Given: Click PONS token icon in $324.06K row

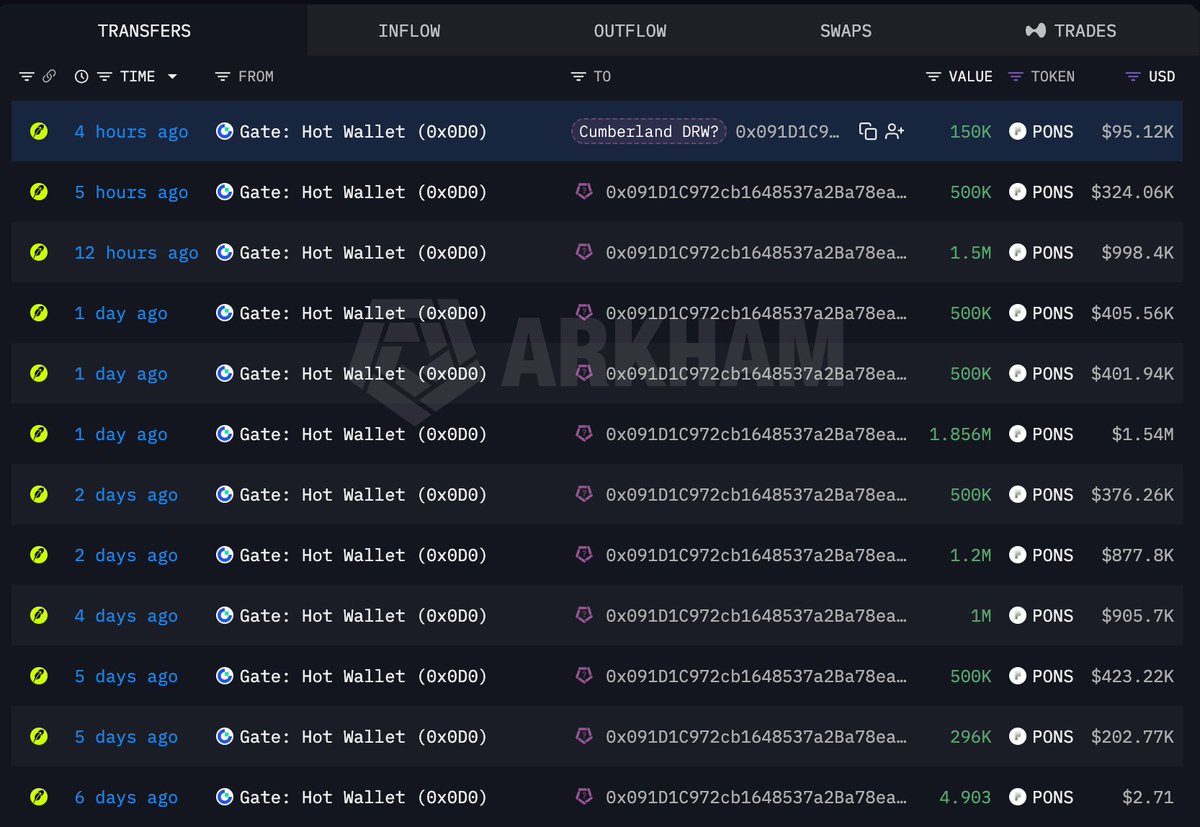Looking at the screenshot, I should 1017,192.
